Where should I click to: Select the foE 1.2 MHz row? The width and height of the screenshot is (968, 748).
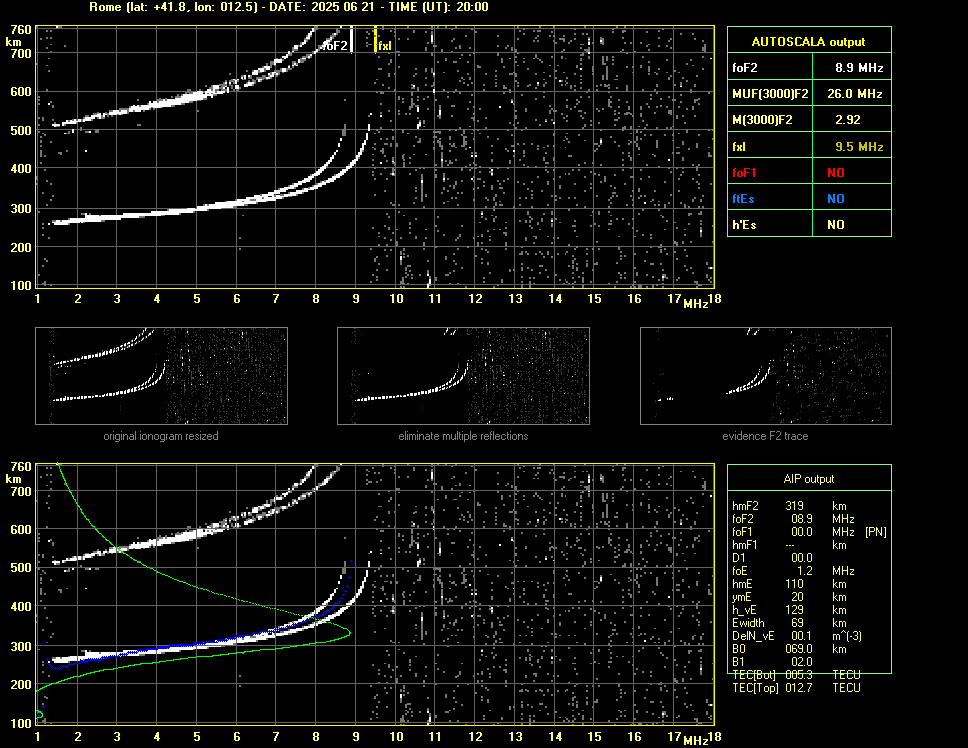click(793, 571)
